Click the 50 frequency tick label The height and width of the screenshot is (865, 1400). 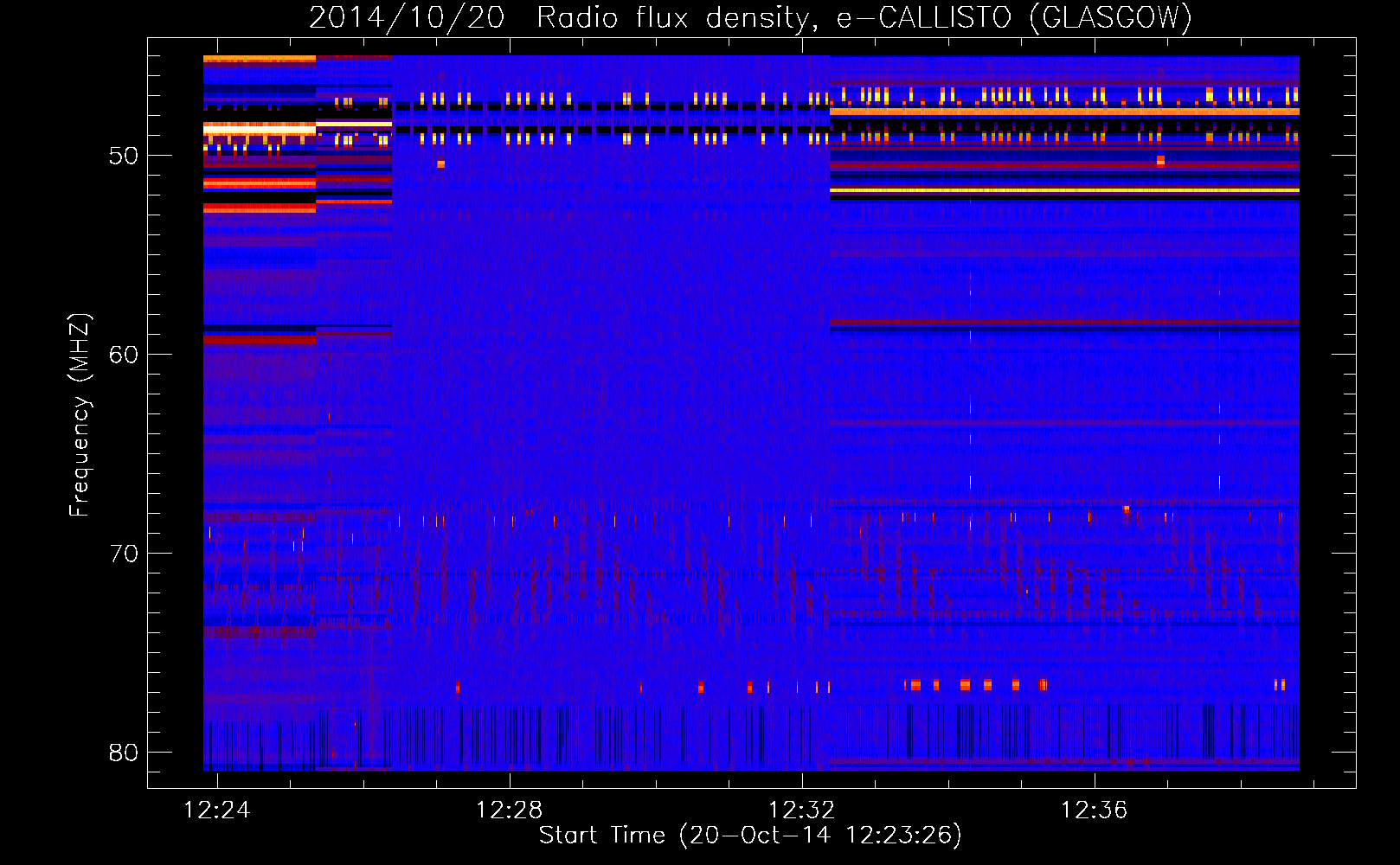point(124,156)
